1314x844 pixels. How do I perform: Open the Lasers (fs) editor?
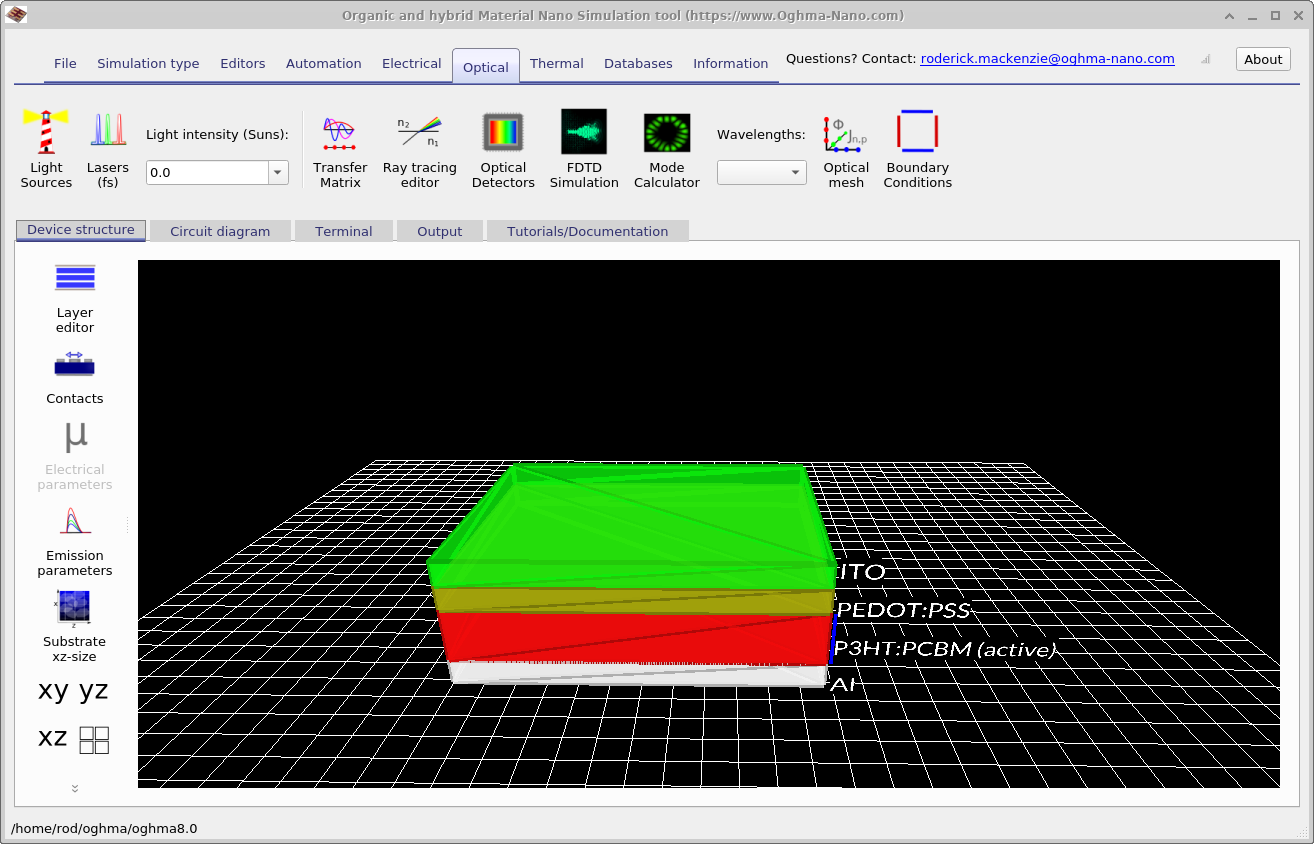(107, 149)
